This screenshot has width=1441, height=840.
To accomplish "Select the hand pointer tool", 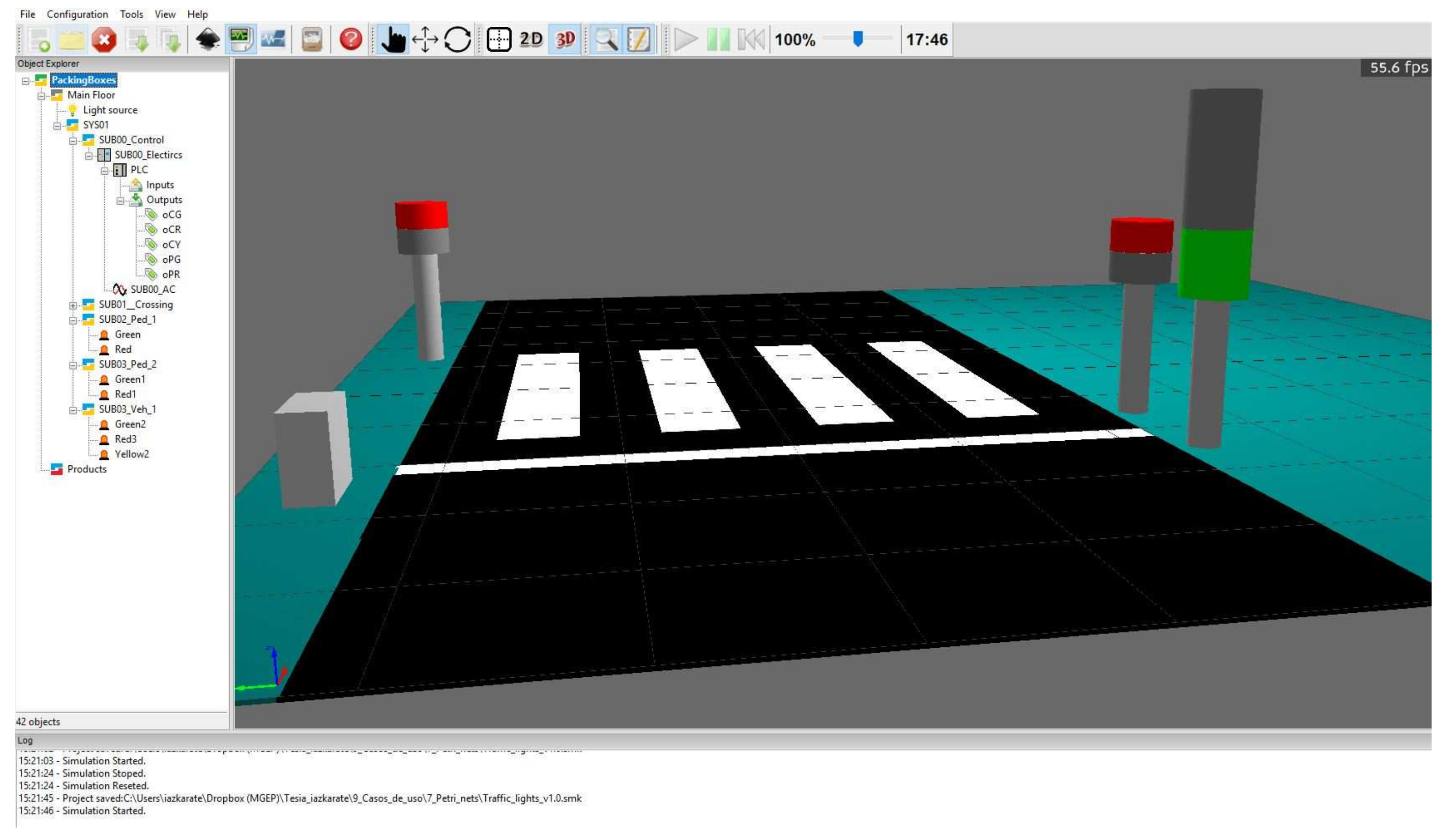I will (x=393, y=40).
